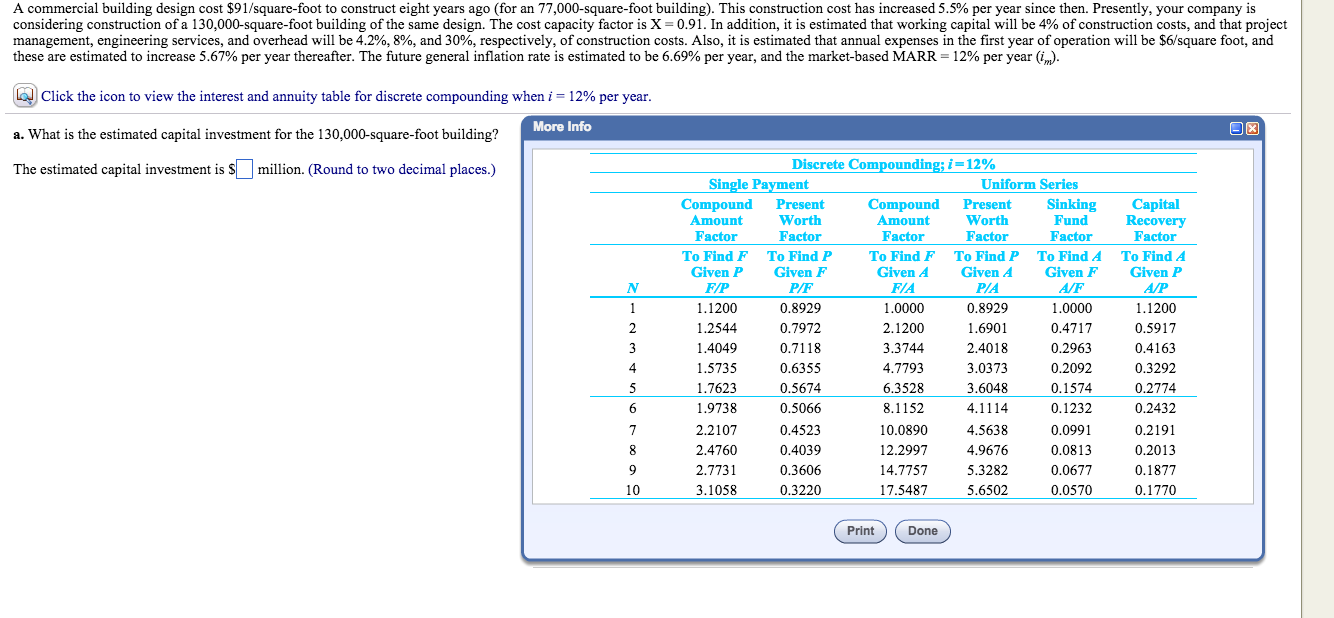Click the P/F column symbol
Viewport: 1334px width, 618px height.
point(800,289)
